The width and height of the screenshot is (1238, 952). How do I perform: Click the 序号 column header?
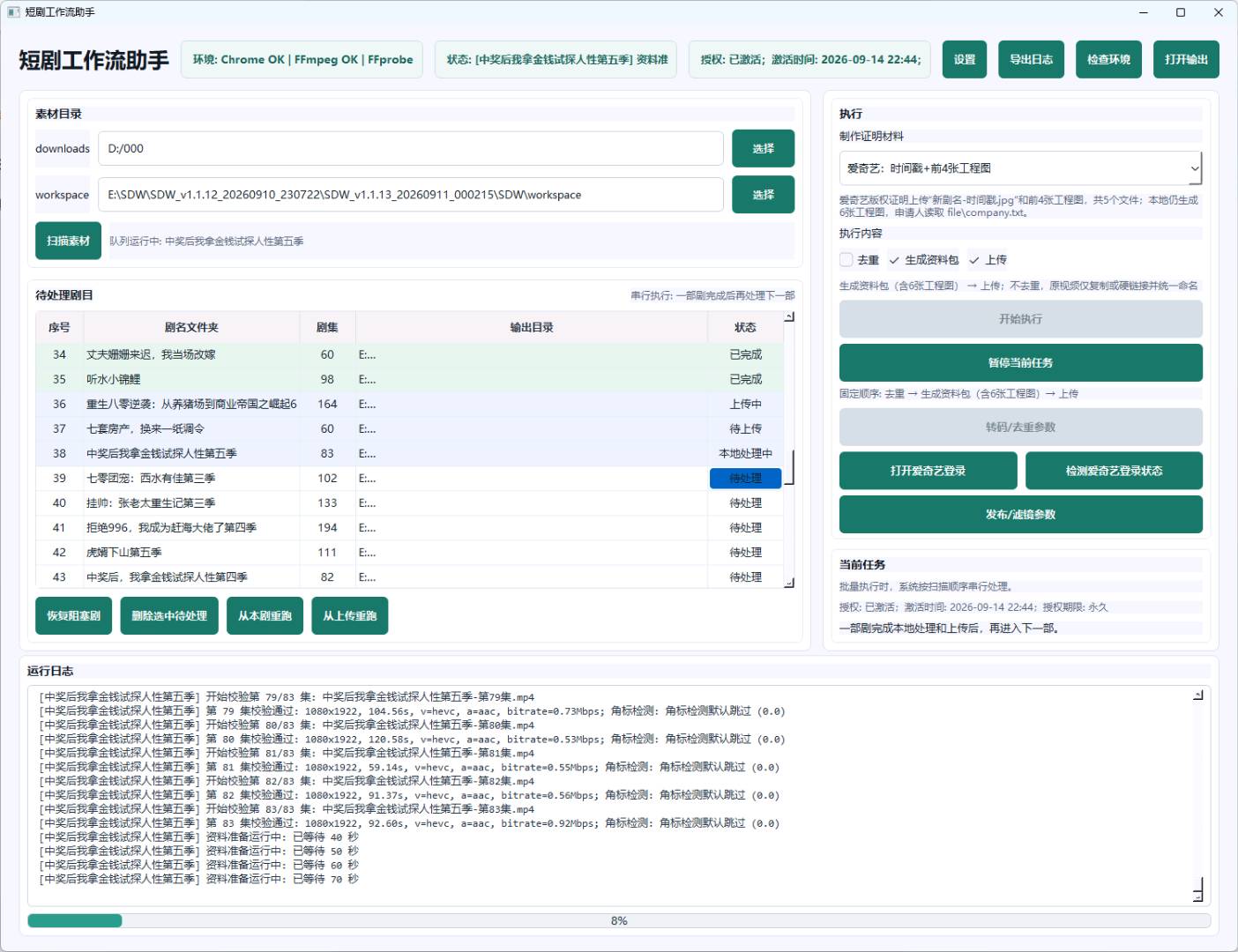[x=59, y=327]
